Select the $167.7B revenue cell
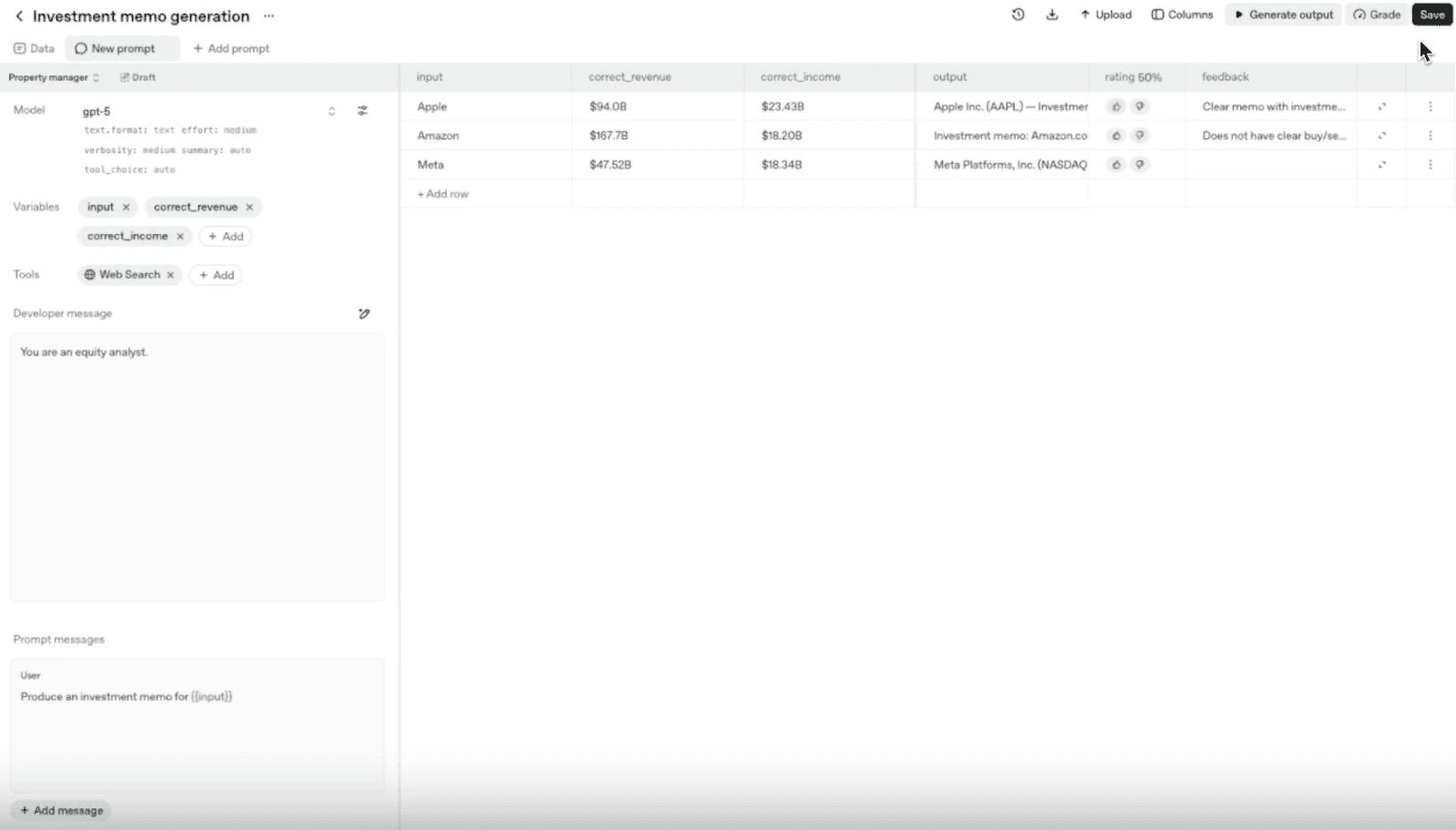Screen dimensions: 1456x830 658,136
